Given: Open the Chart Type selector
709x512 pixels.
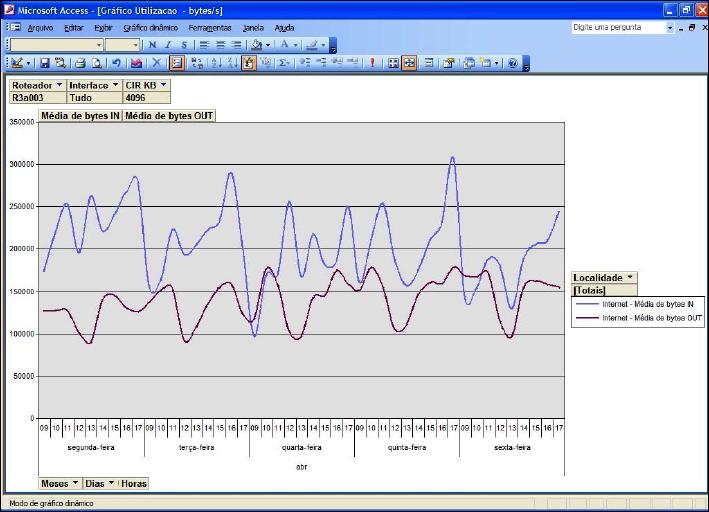Looking at the screenshot, I should coord(136,63).
